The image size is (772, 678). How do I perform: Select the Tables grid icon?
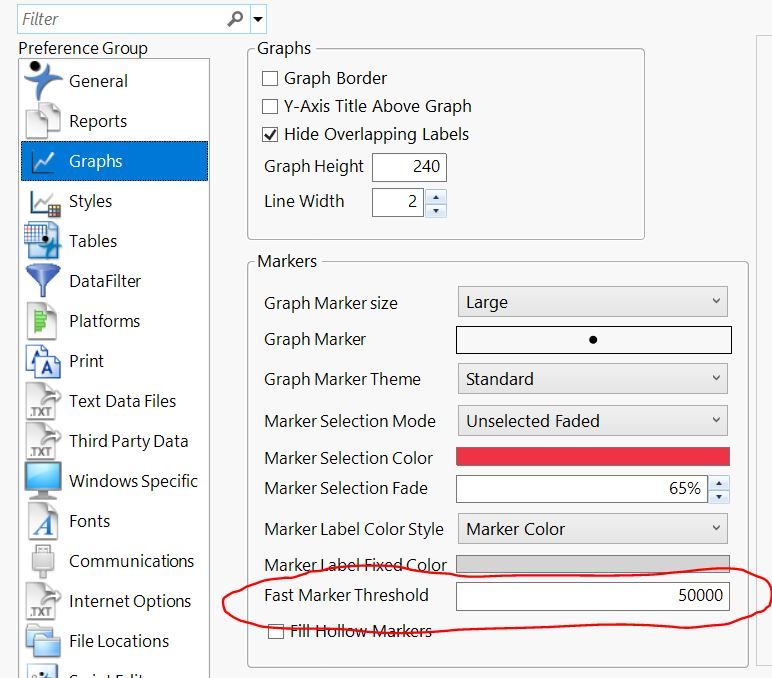coord(42,241)
